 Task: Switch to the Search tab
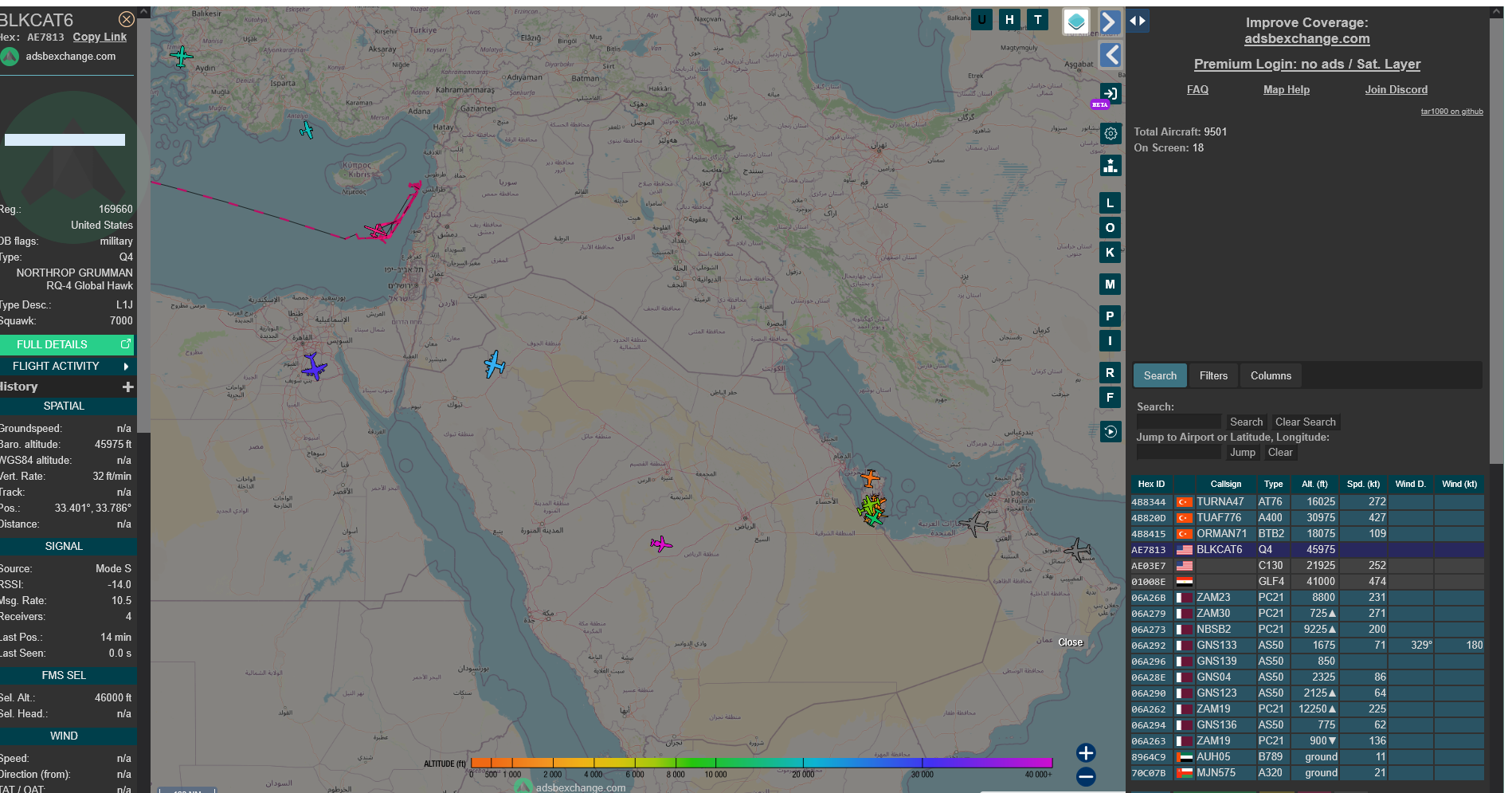click(1160, 375)
